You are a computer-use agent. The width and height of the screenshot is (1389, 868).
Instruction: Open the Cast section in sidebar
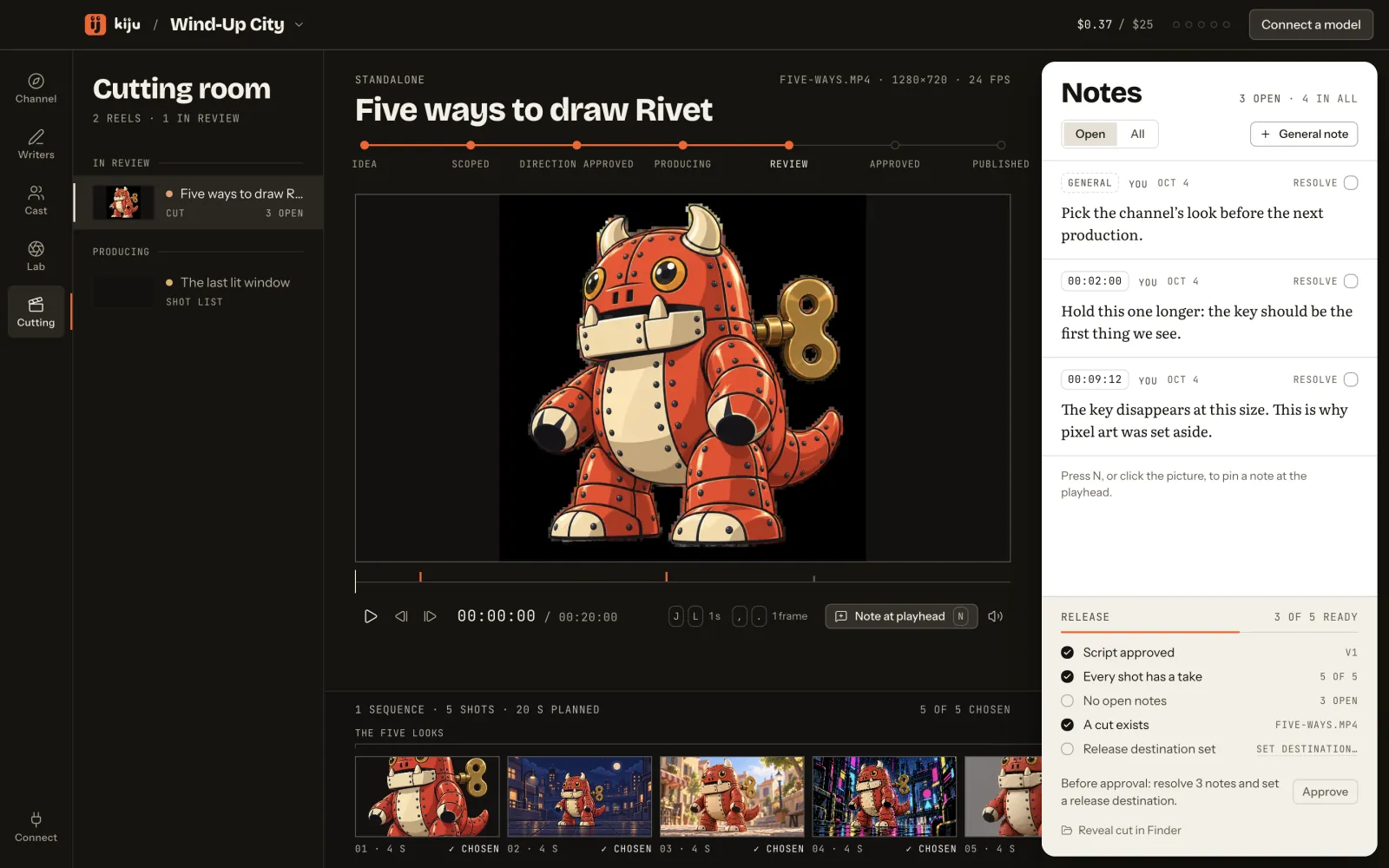click(36, 201)
